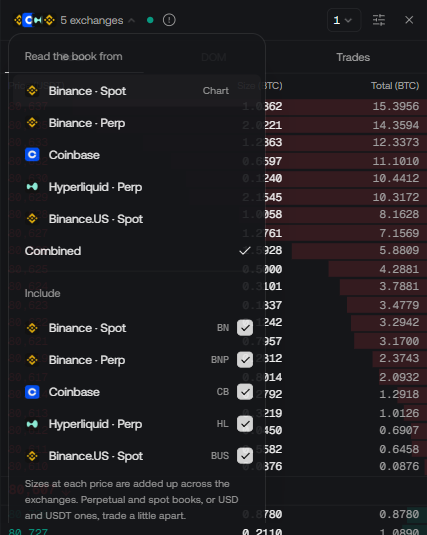
Task: Read the book from Hyperliquid · Perp
Action: [136, 187]
